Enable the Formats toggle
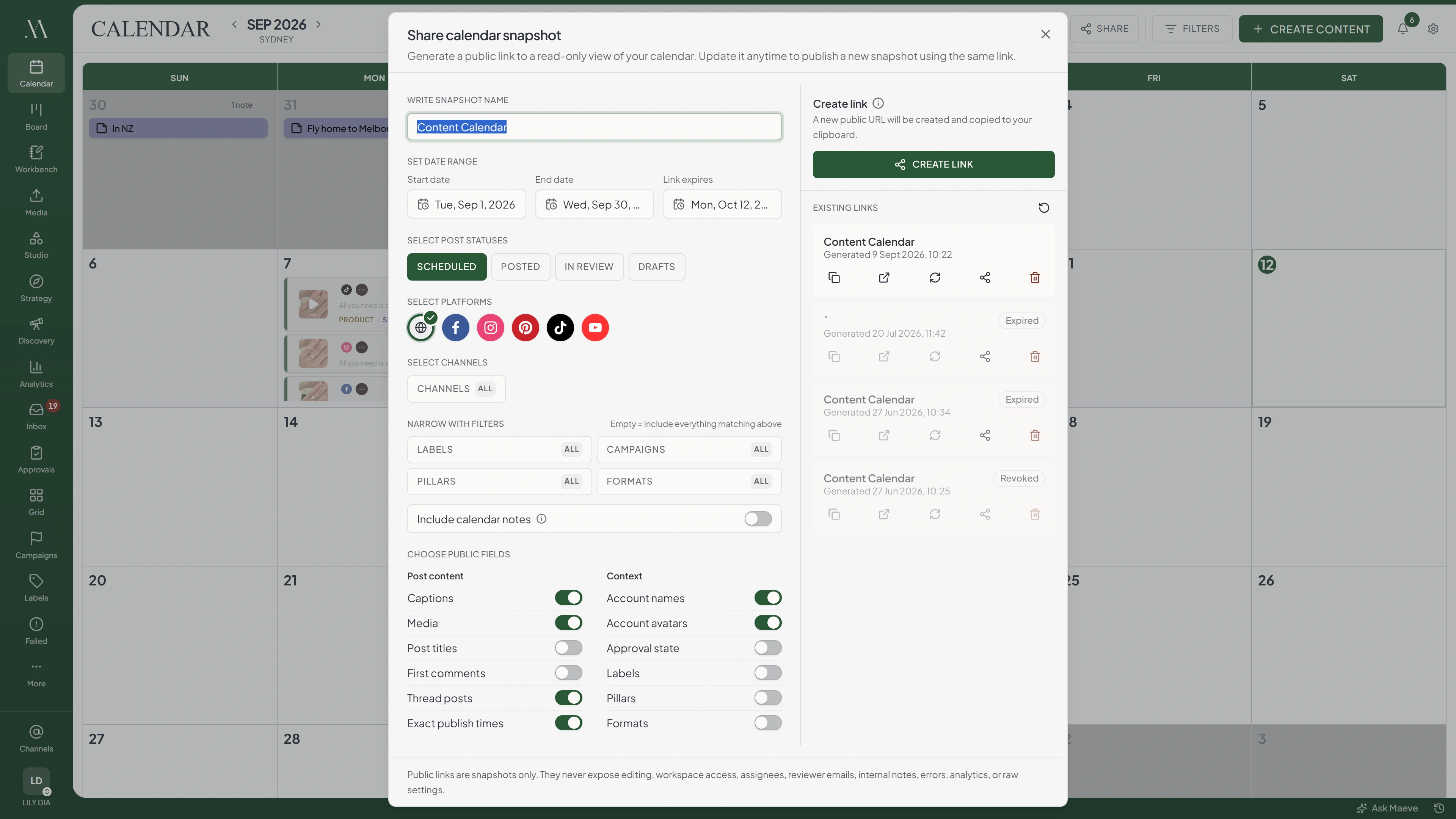 [768, 723]
